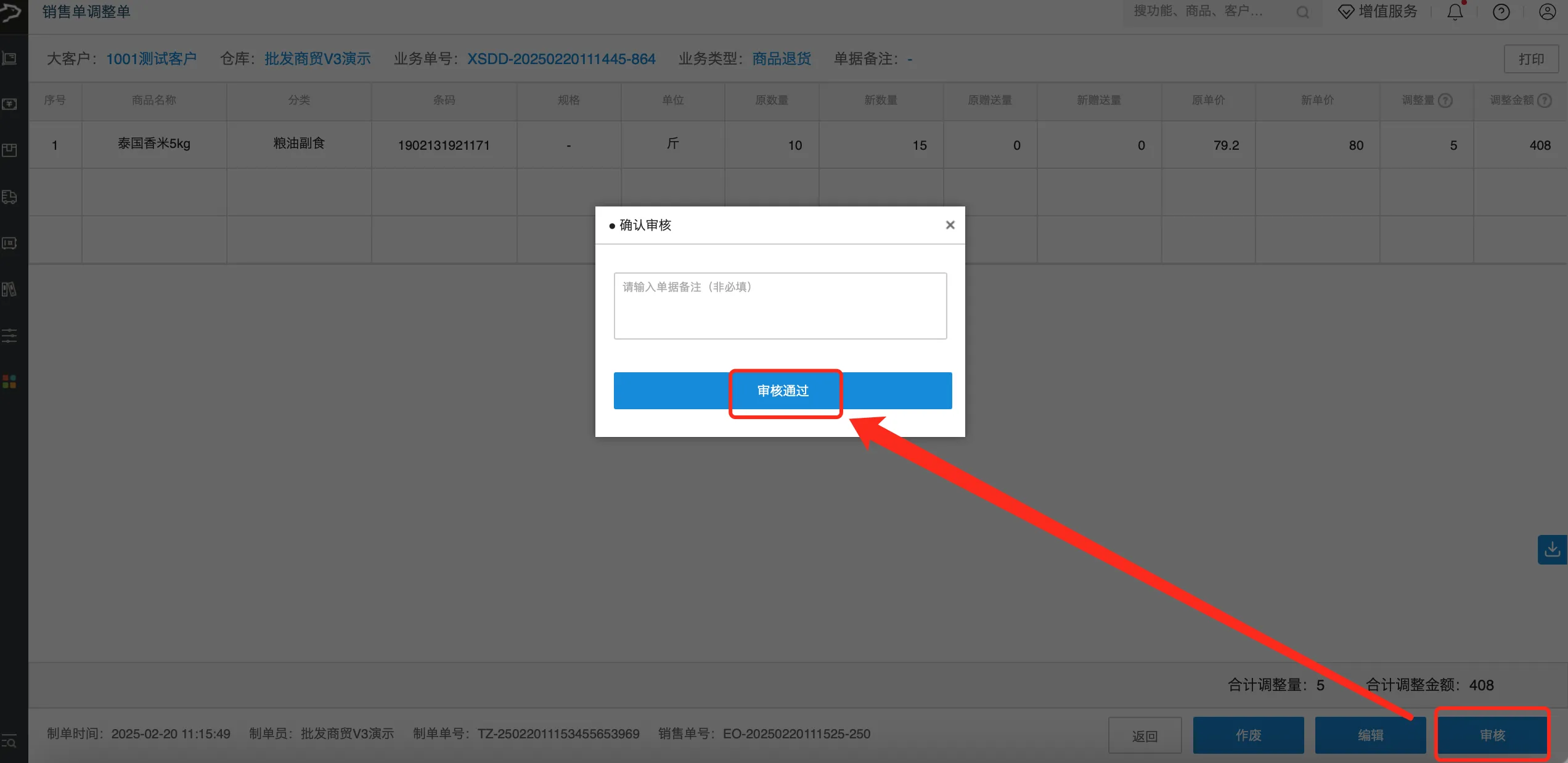The image size is (1568, 763).
Task: Click the help icon beside 调整量 header
Action: coord(1445,100)
